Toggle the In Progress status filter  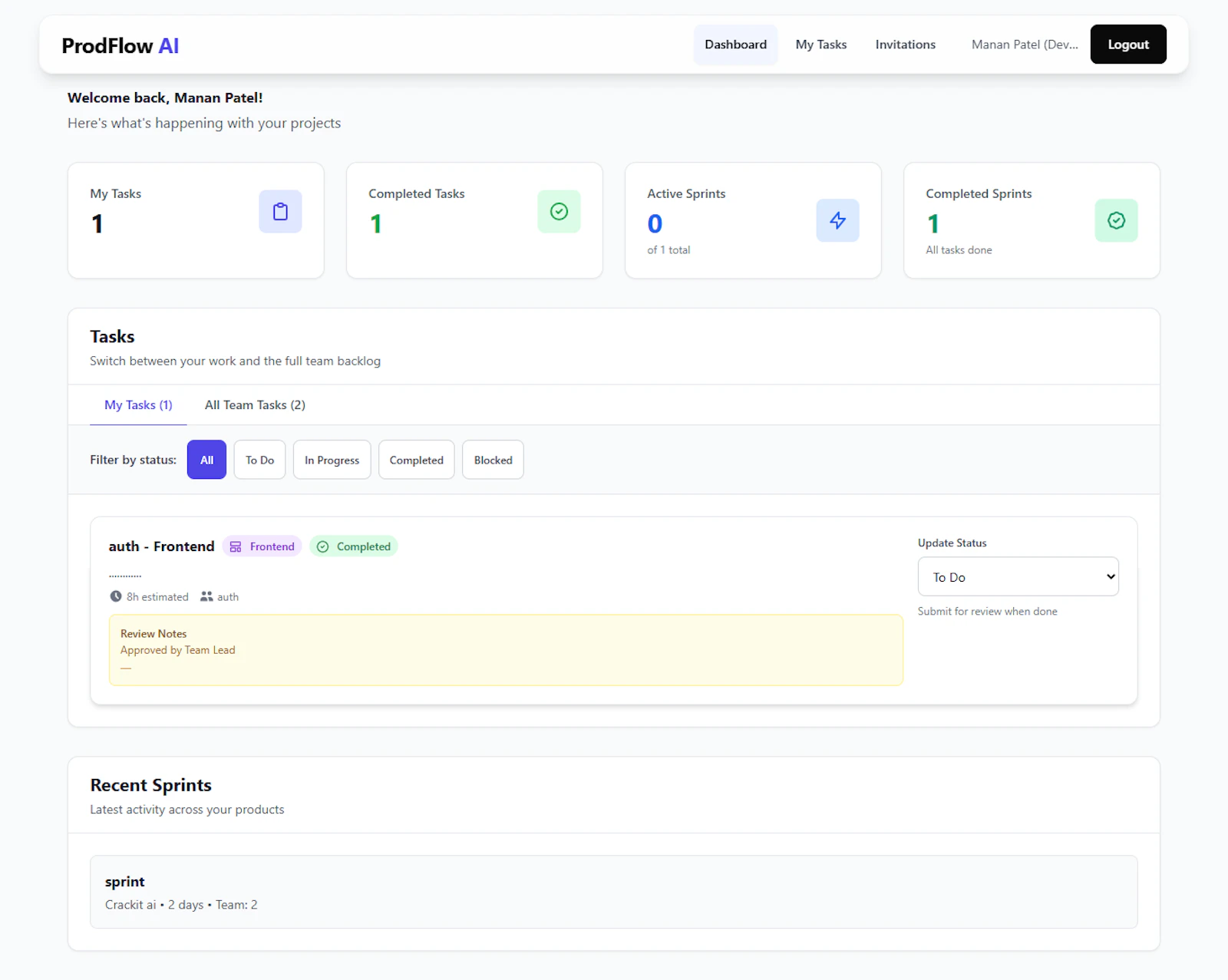coord(332,460)
